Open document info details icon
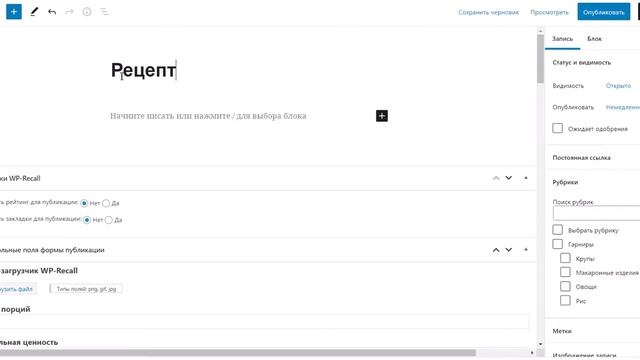Image resolution: width=640 pixels, height=360 pixels. pyautogui.click(x=87, y=12)
